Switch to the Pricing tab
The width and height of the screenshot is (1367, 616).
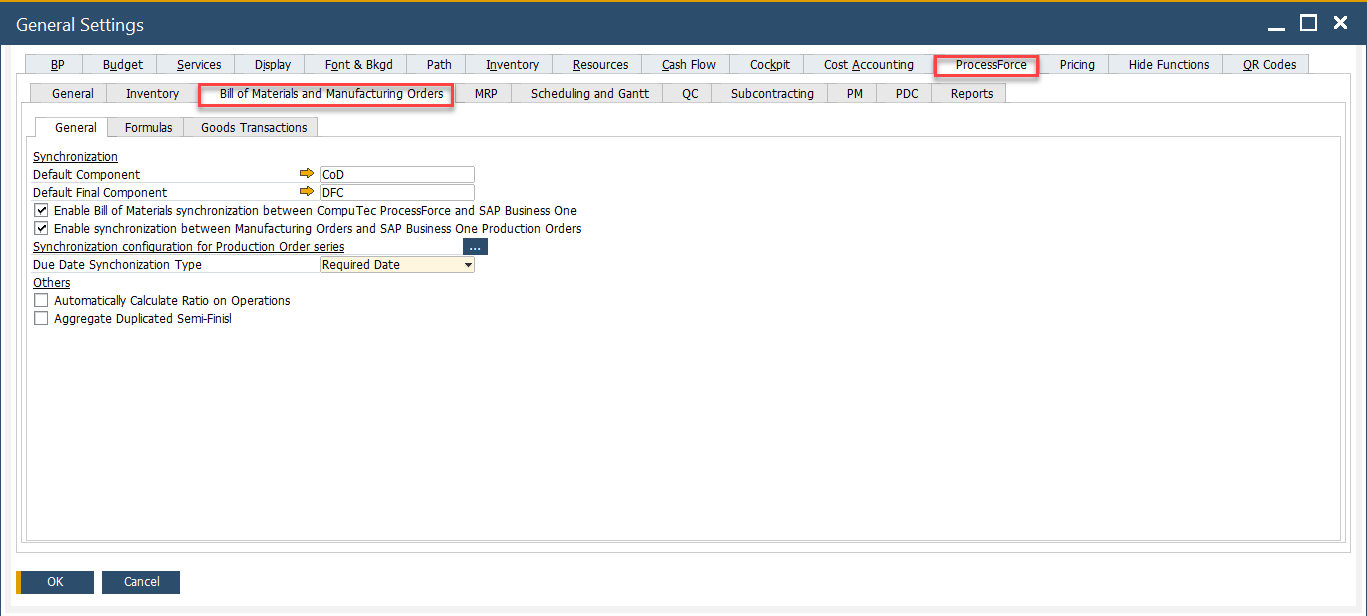tap(1076, 63)
